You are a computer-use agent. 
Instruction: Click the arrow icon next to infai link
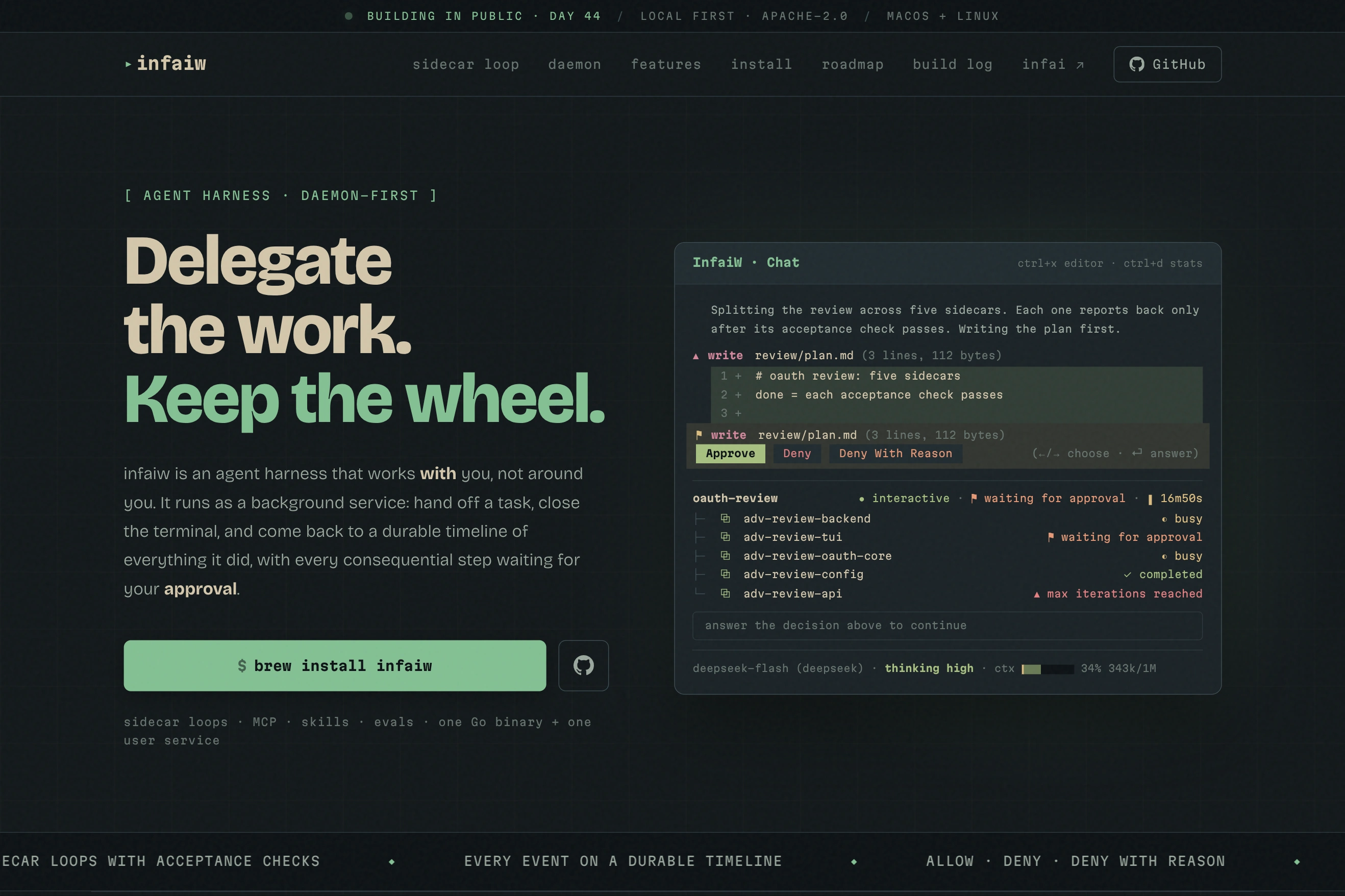click(1079, 65)
